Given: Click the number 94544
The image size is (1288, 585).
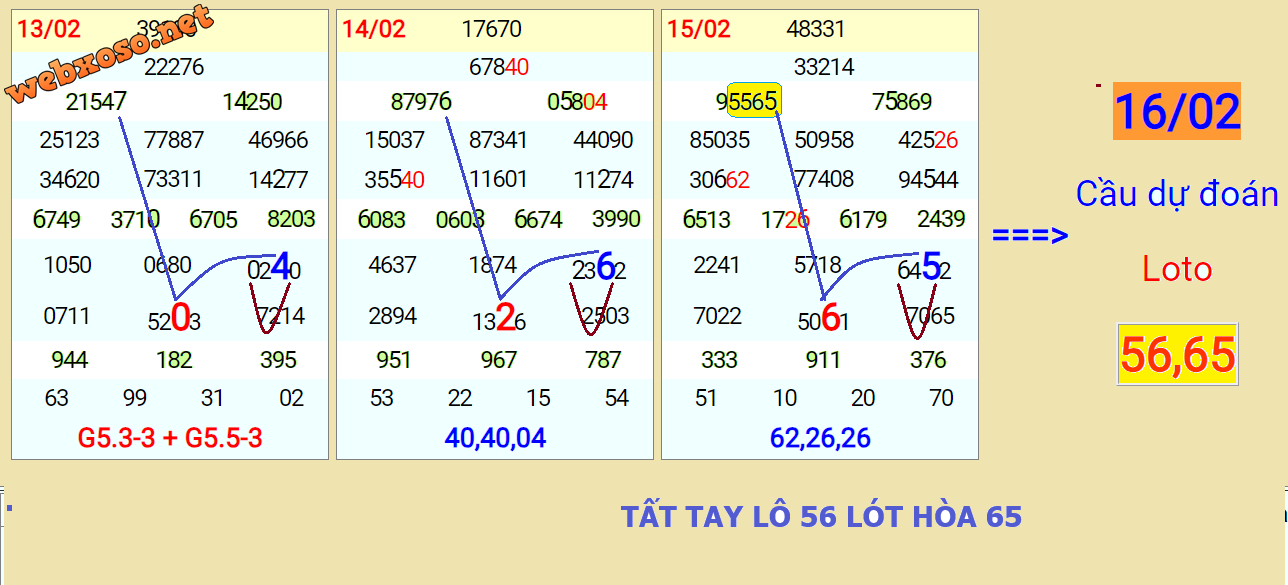Looking at the screenshot, I should tap(928, 180).
